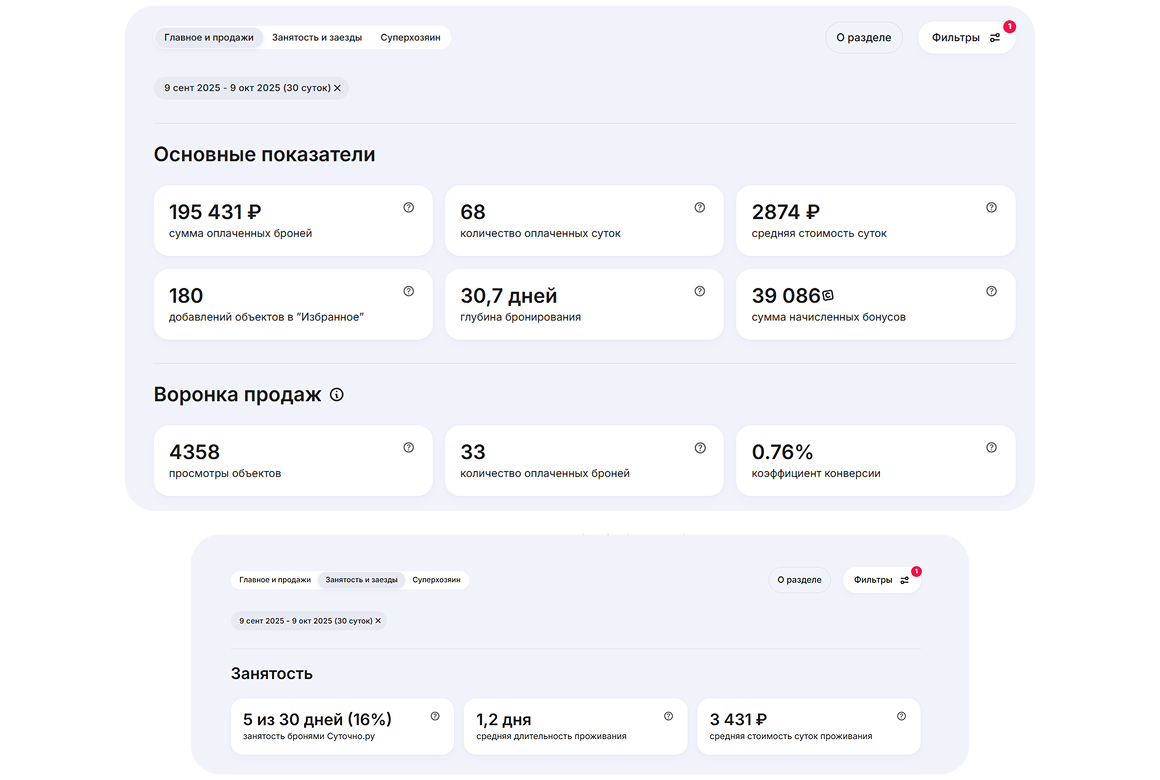
Task: Show help for 4358 object views card
Action: (x=408, y=448)
